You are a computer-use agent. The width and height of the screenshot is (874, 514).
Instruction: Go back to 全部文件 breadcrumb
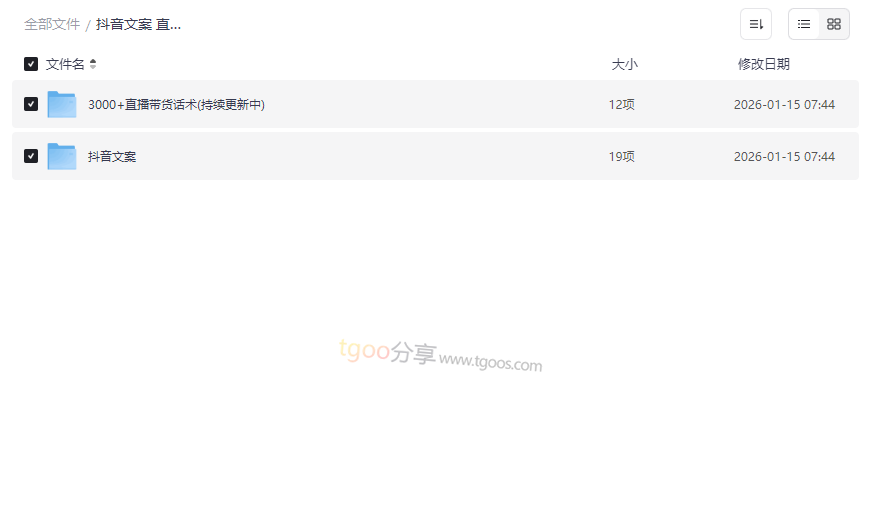[52, 25]
